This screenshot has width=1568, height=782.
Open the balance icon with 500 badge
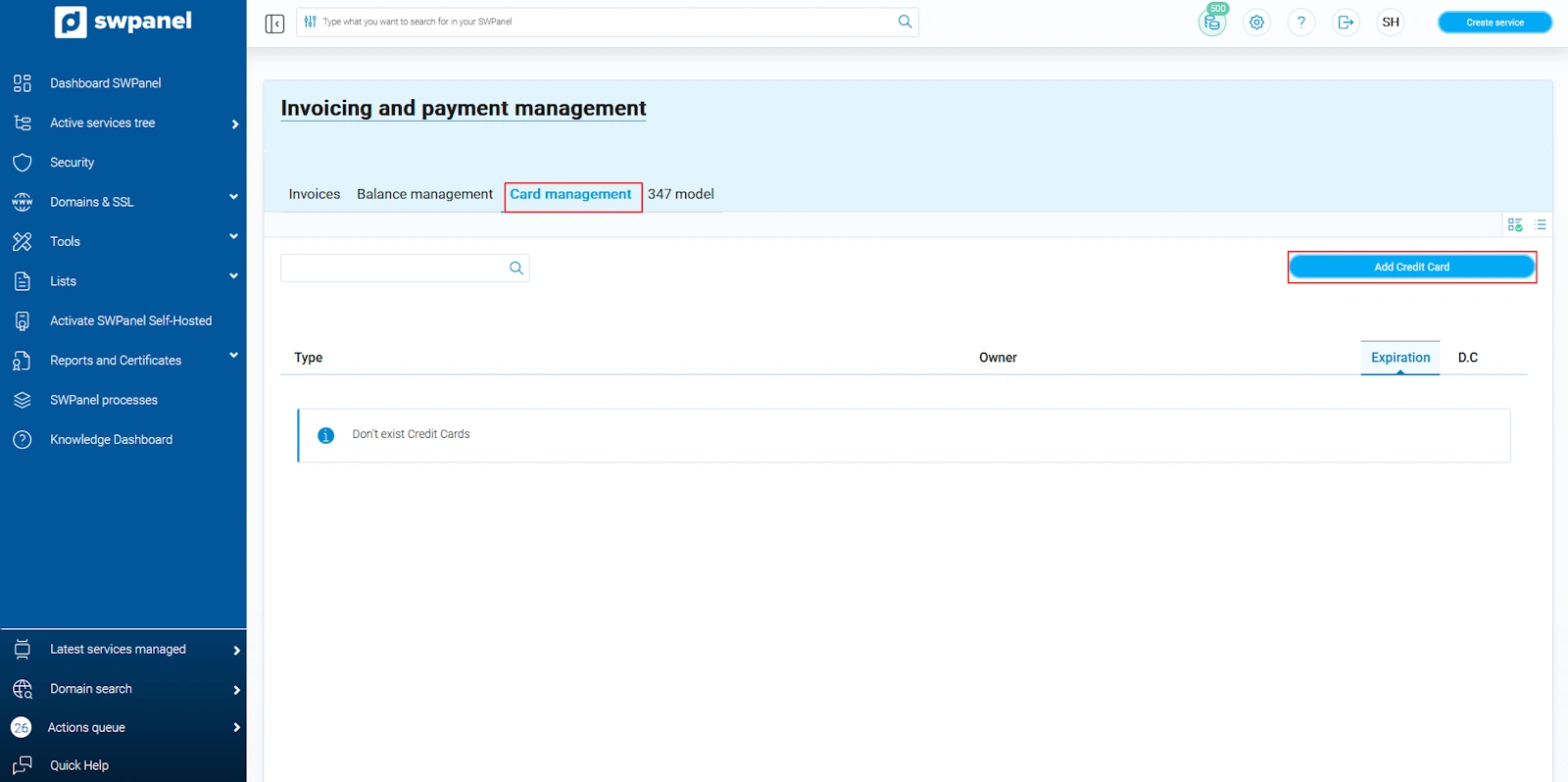(x=1212, y=23)
